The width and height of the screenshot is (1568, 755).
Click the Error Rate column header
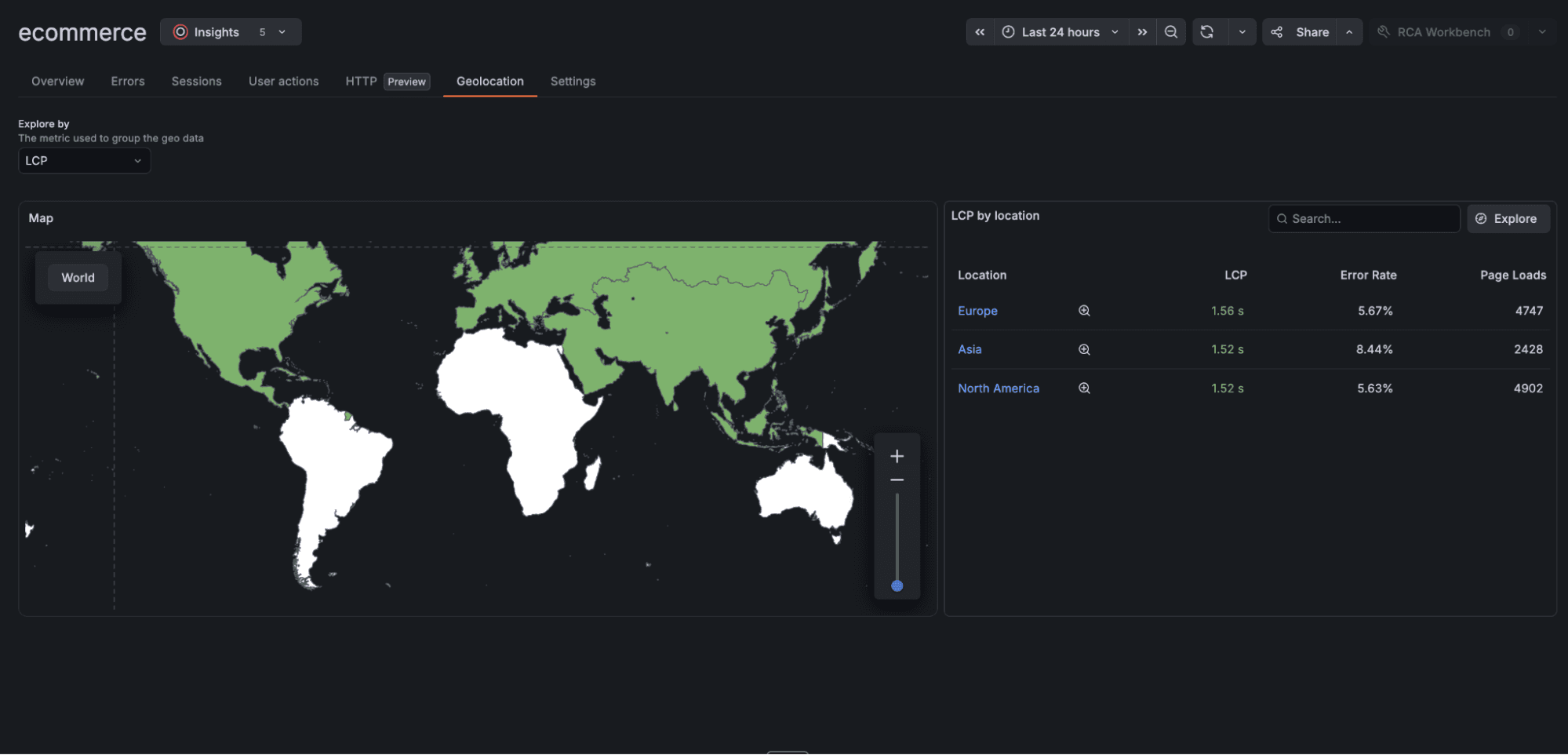tap(1368, 275)
